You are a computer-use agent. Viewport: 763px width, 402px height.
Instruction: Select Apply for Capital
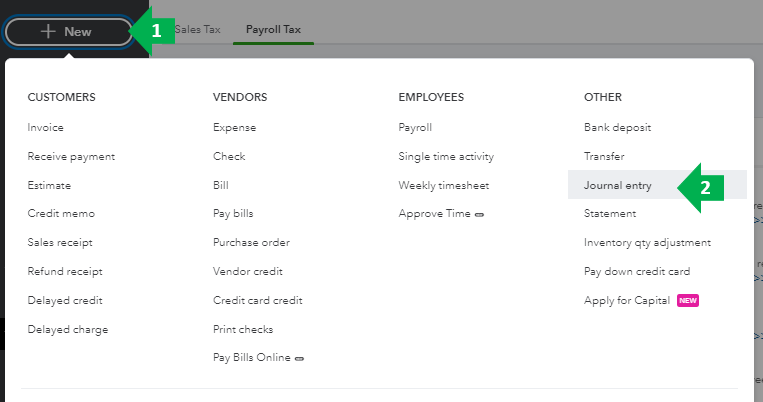pos(627,301)
